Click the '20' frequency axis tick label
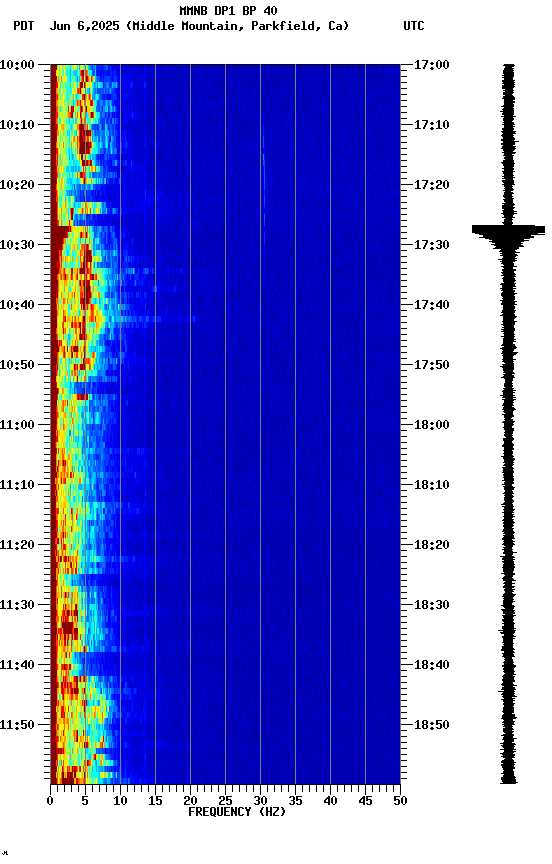The image size is (552, 864). (x=190, y=801)
